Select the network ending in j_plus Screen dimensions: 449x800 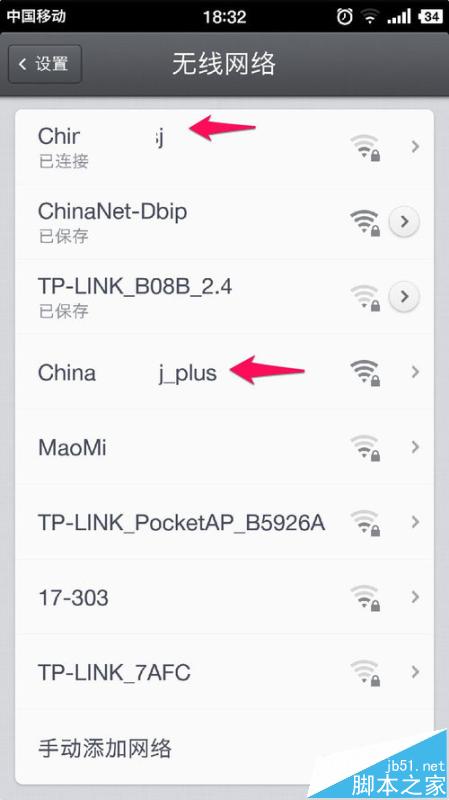(x=224, y=372)
